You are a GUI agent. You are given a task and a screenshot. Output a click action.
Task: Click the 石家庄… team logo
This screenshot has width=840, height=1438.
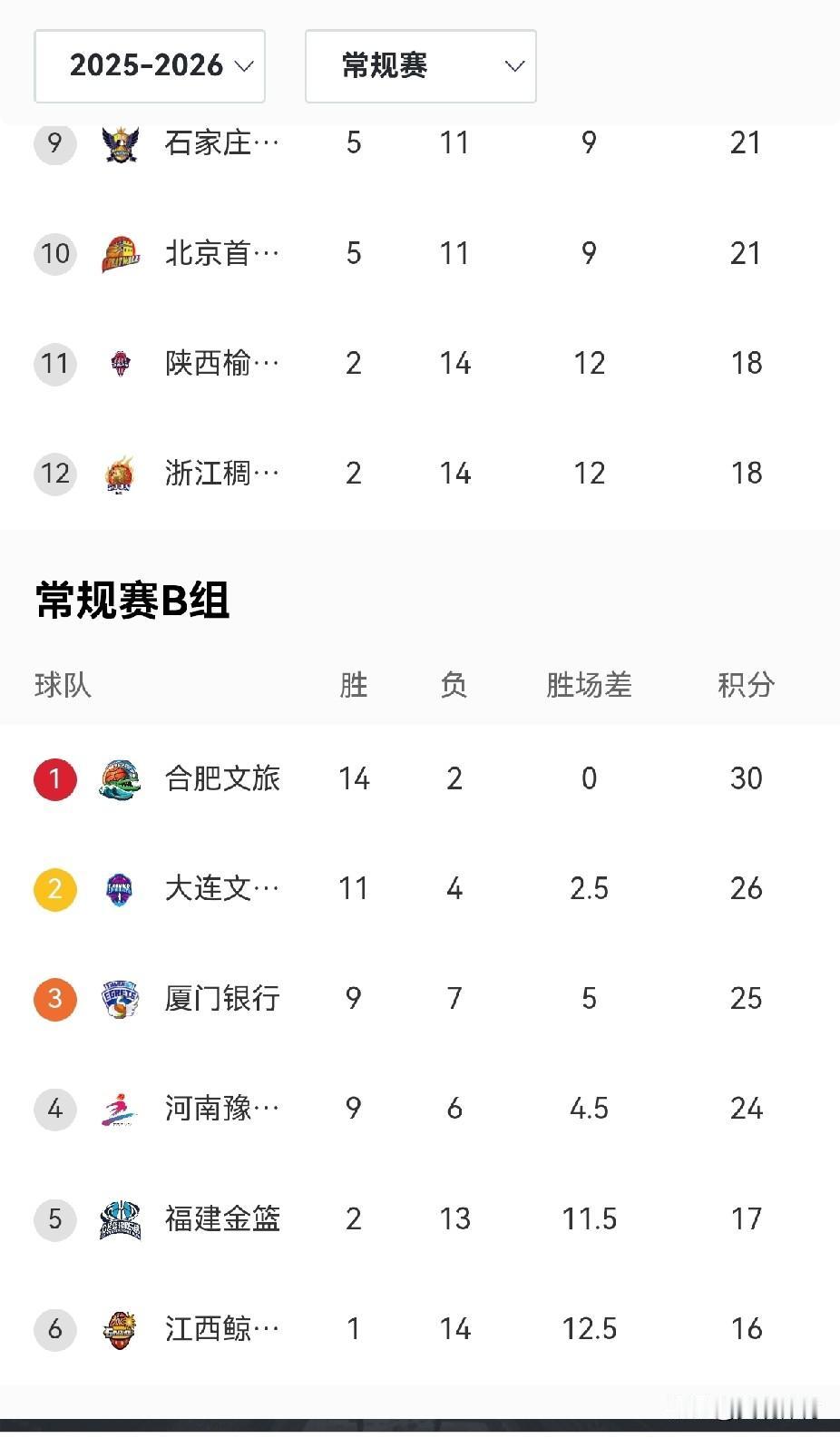tap(120, 143)
